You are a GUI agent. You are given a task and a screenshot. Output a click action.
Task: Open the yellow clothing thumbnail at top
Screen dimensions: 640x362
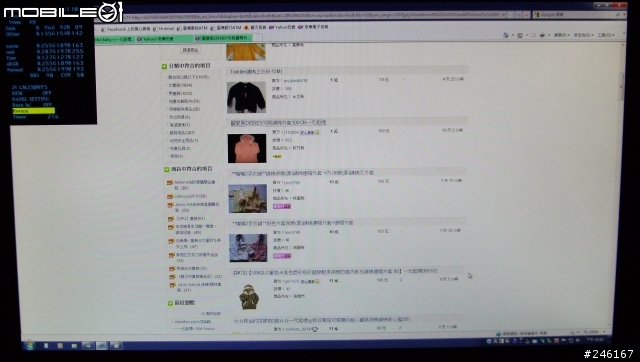pos(245,52)
